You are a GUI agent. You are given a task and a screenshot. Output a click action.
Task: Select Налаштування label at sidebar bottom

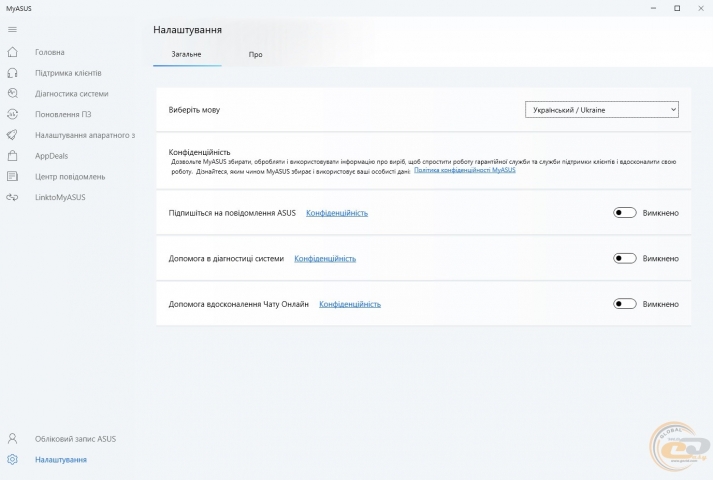click(x=60, y=460)
